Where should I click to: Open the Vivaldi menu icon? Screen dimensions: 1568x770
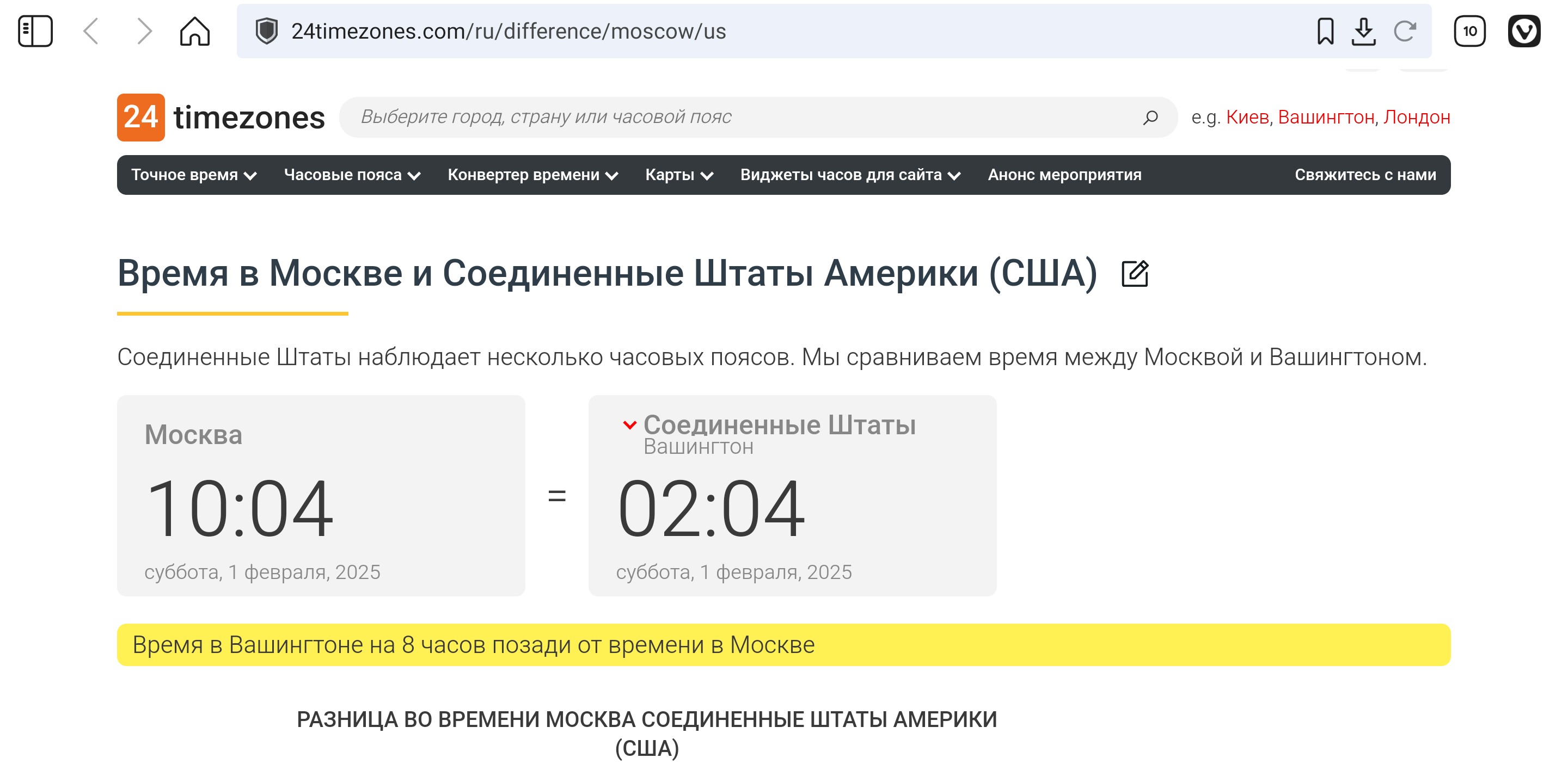1523,31
